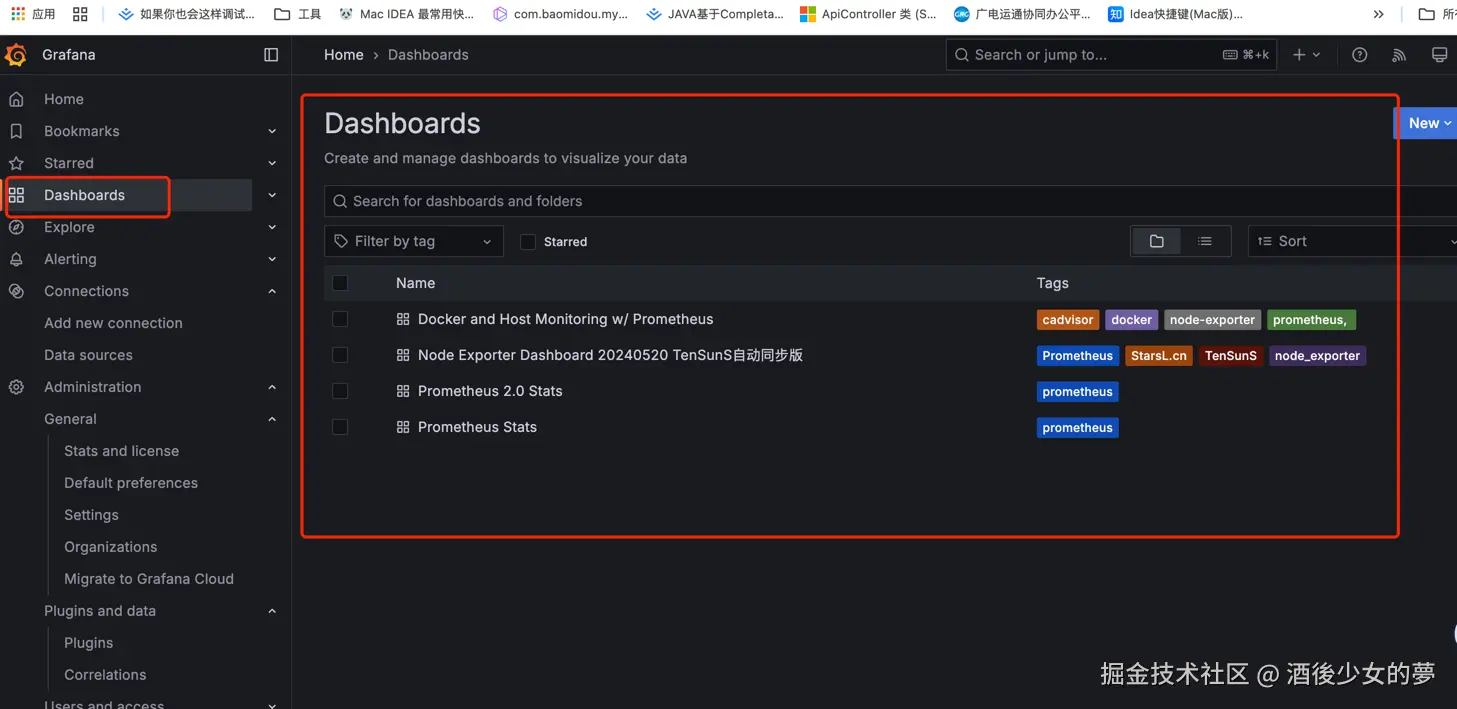
Task: Open the Filter by tag dropdown
Action: [414, 241]
